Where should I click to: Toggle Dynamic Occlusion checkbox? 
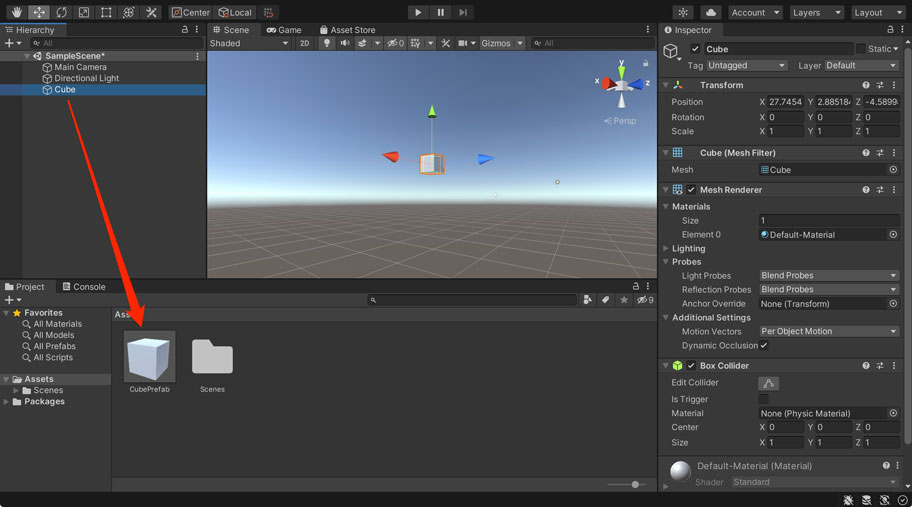764,345
